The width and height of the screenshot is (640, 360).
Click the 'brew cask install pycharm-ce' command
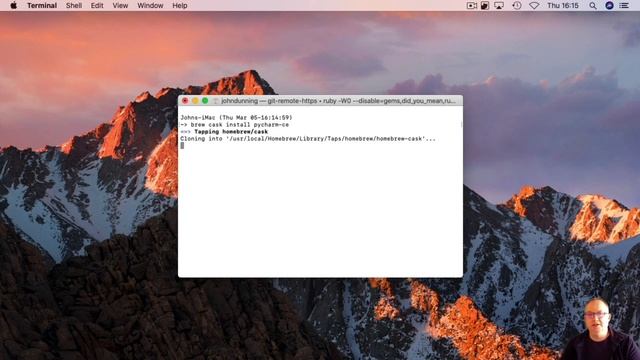pyautogui.click(x=240, y=124)
